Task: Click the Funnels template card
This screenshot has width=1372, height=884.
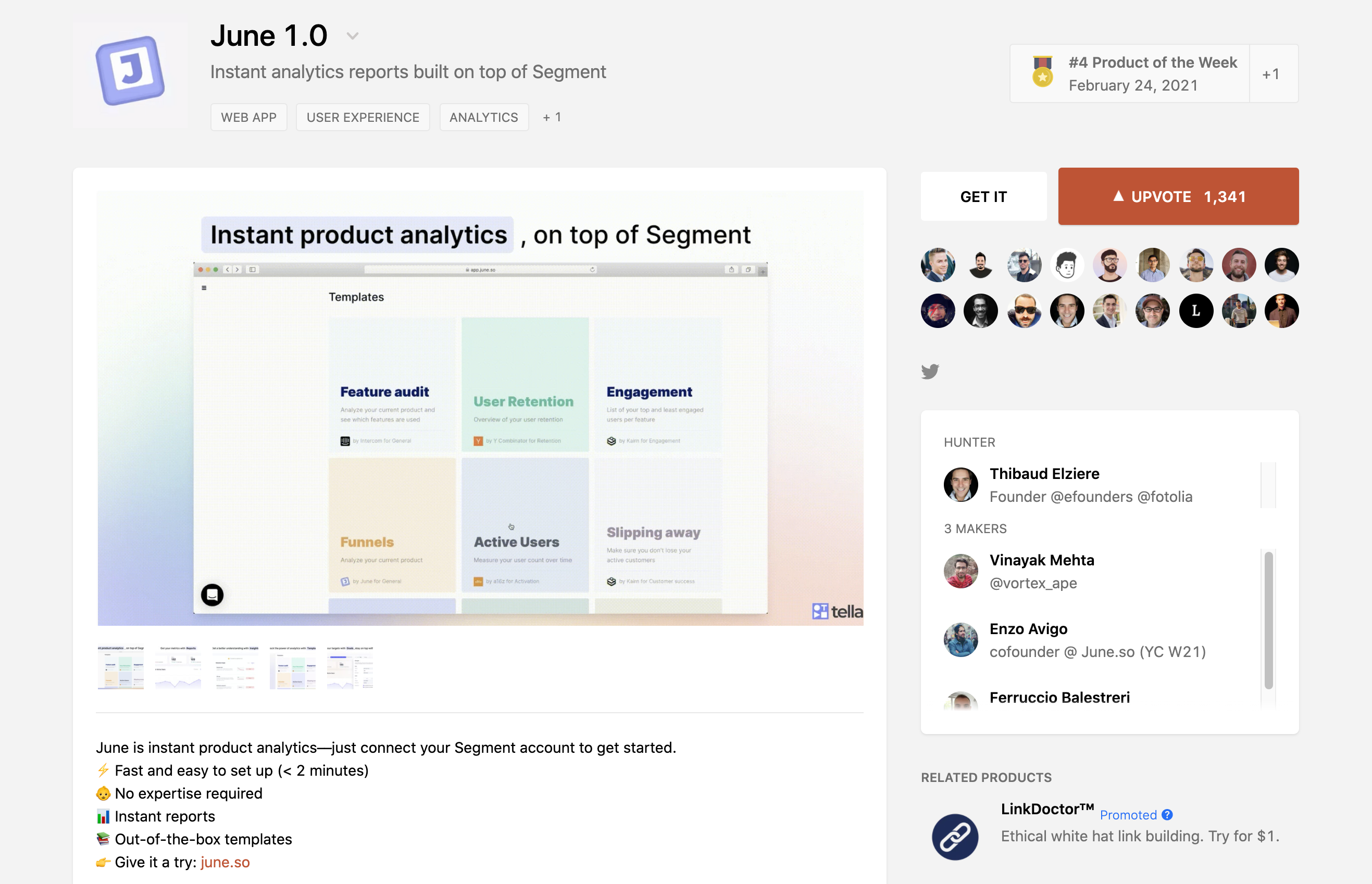Action: coord(392,525)
